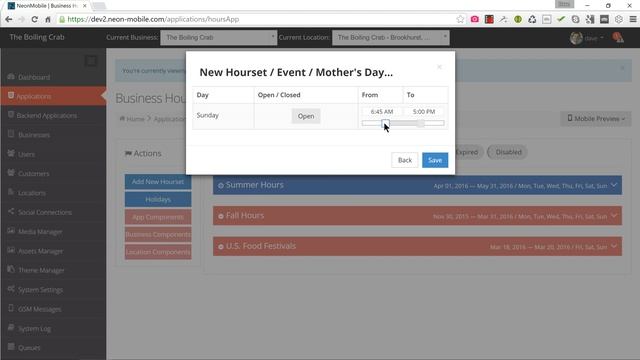Click the camera extension icon
Viewport: 640px width, 360px height.
(x=474, y=19)
